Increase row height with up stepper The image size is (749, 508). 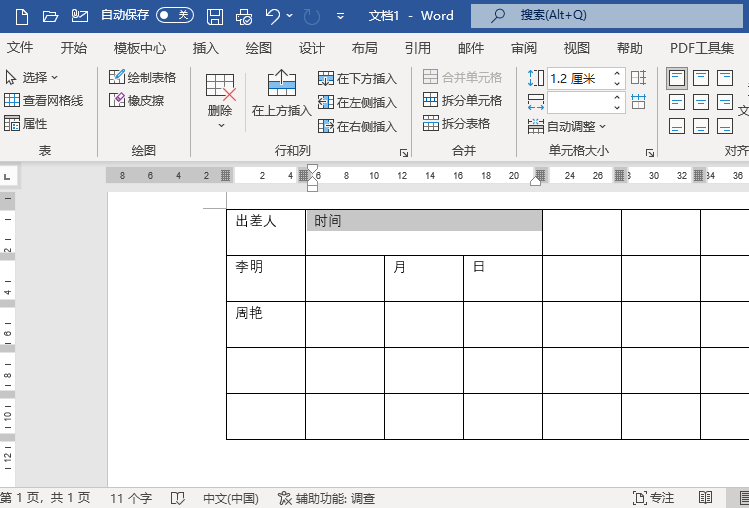[x=617, y=74]
